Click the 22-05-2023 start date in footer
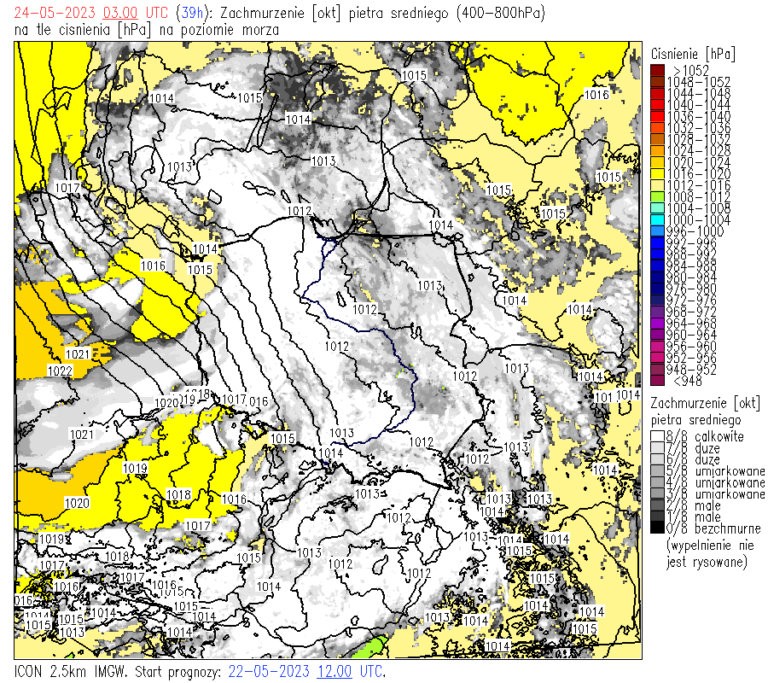Screen dimensions: 768x683 pos(269,672)
